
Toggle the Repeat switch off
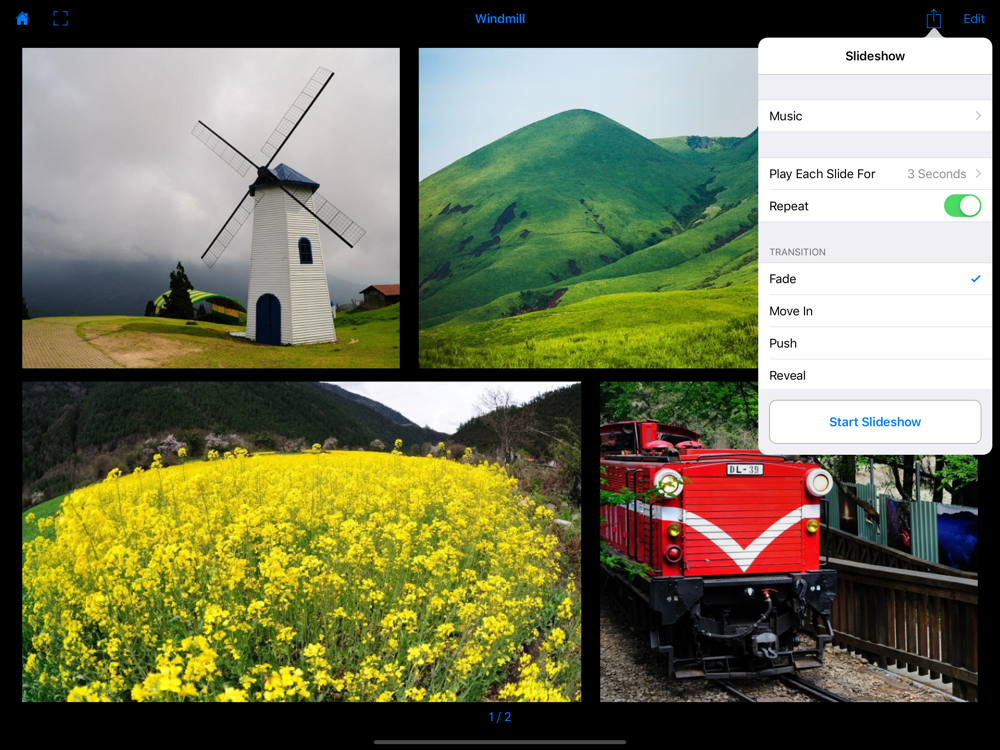(962, 206)
